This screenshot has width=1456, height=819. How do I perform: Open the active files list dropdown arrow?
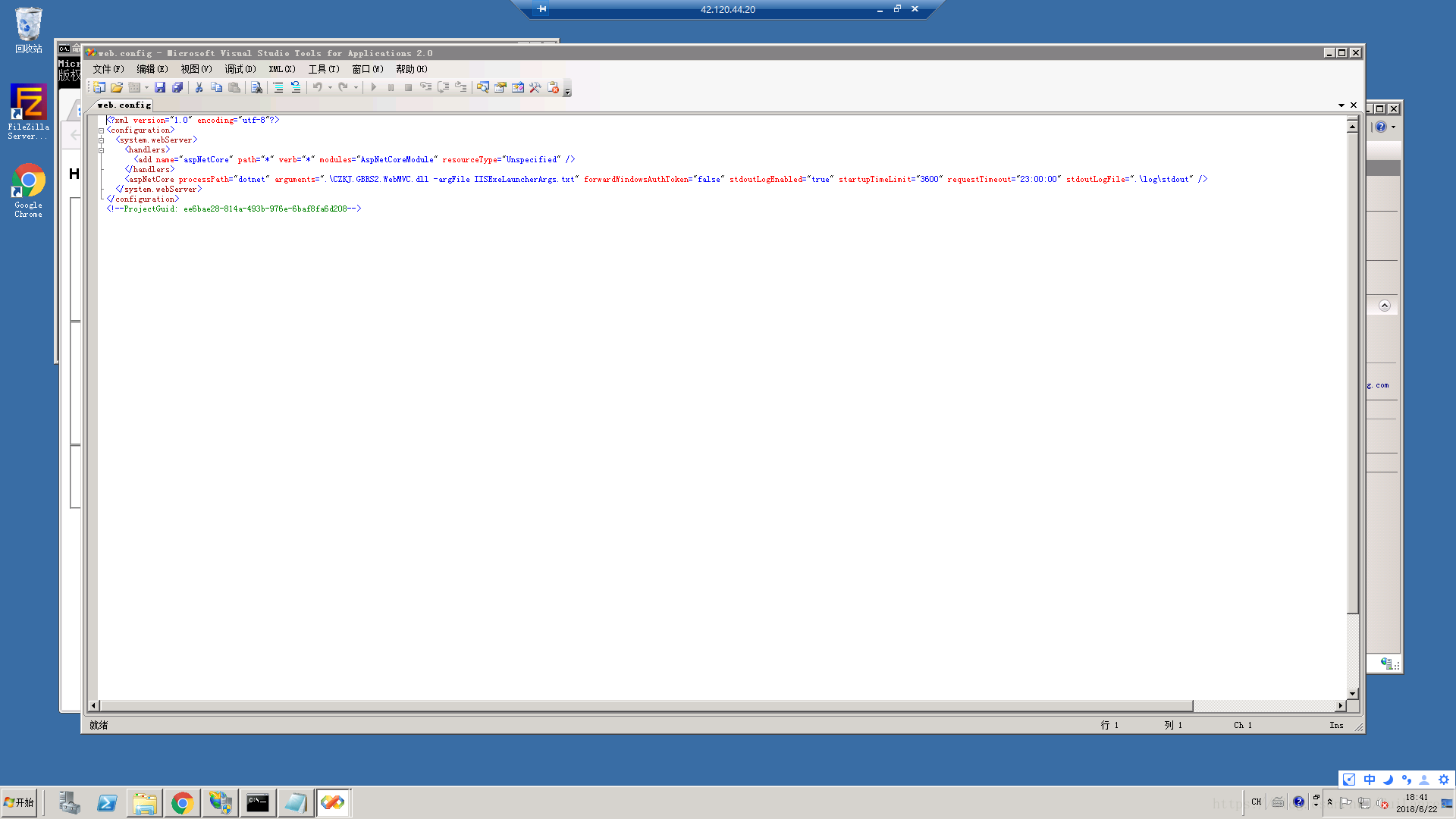(x=1341, y=105)
